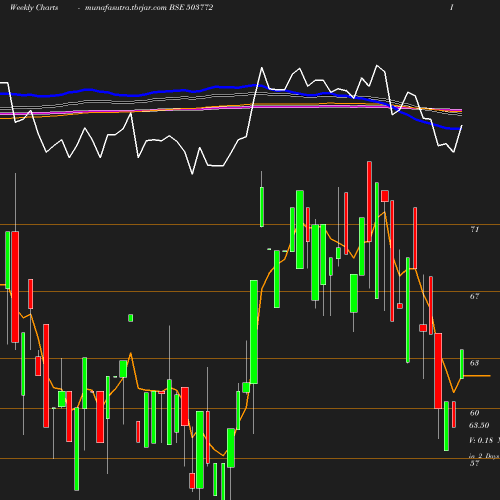Click the 63 price axis label
500x500 pixels.
(475, 363)
